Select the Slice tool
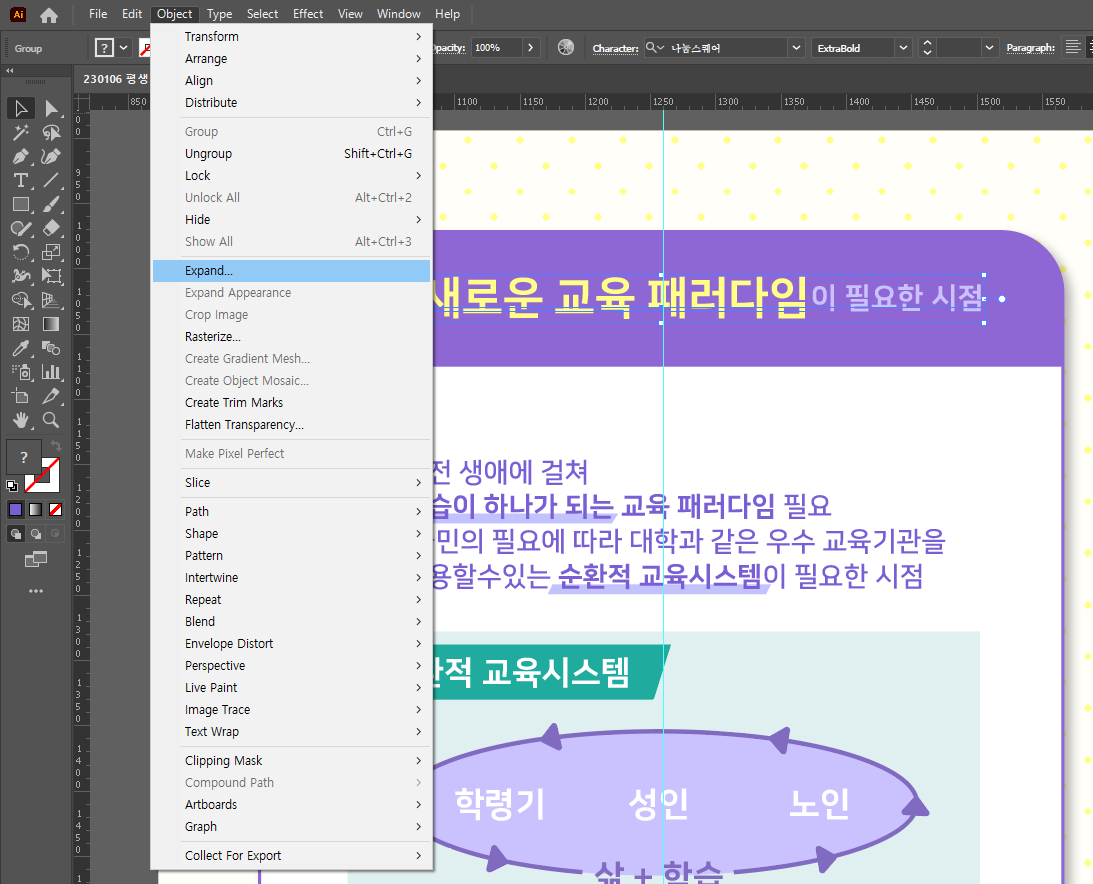Viewport: 1093px width, 884px height. (51, 396)
